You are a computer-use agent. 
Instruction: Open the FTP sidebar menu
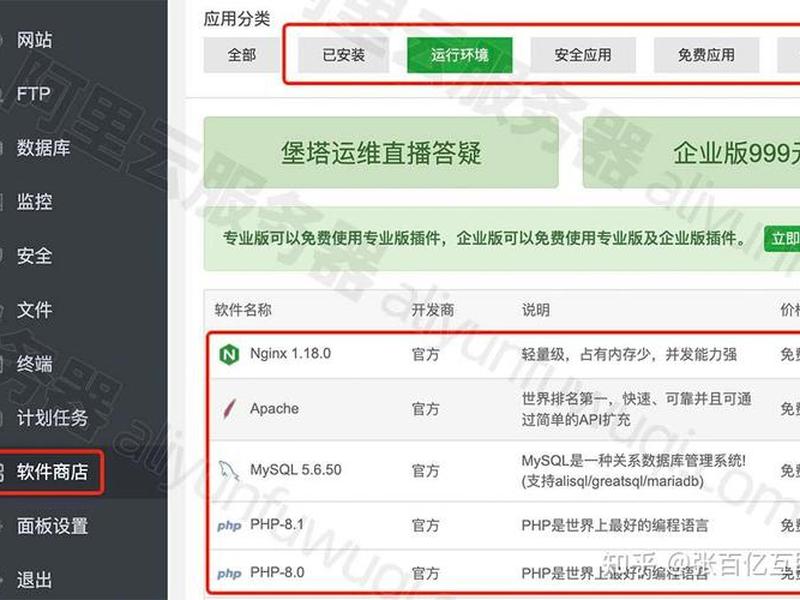(34, 94)
